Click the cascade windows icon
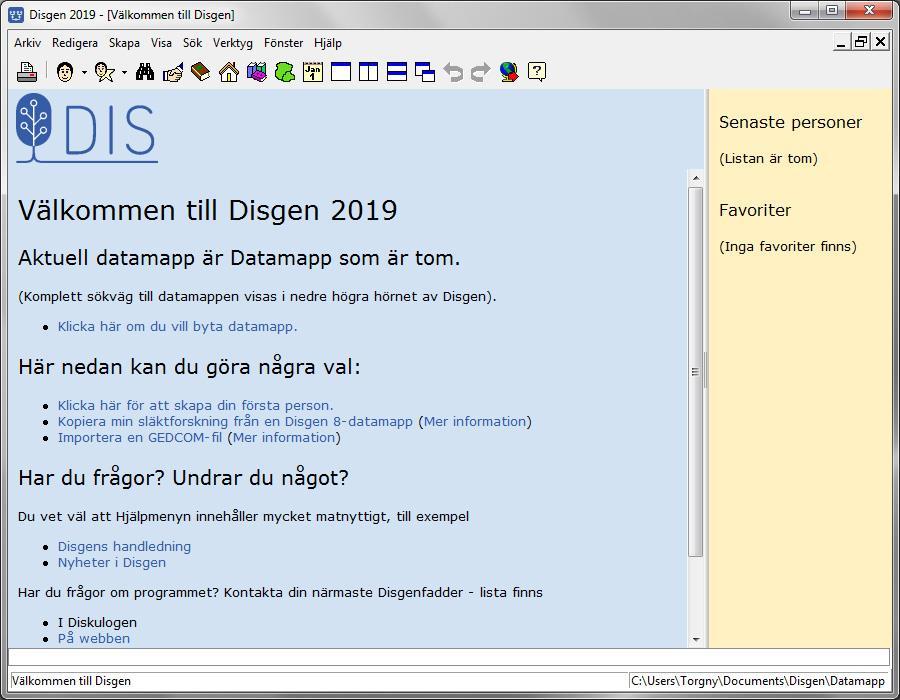The height and width of the screenshot is (700, 900). 425,72
